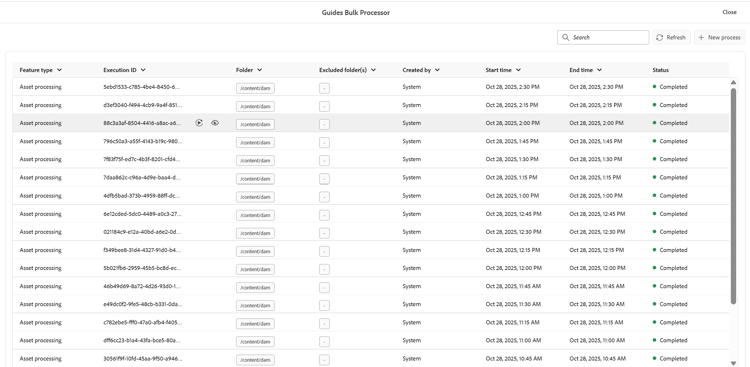Click /content/dam folder tag in 2:30 PM row
The image size is (750, 367).
[255, 88]
